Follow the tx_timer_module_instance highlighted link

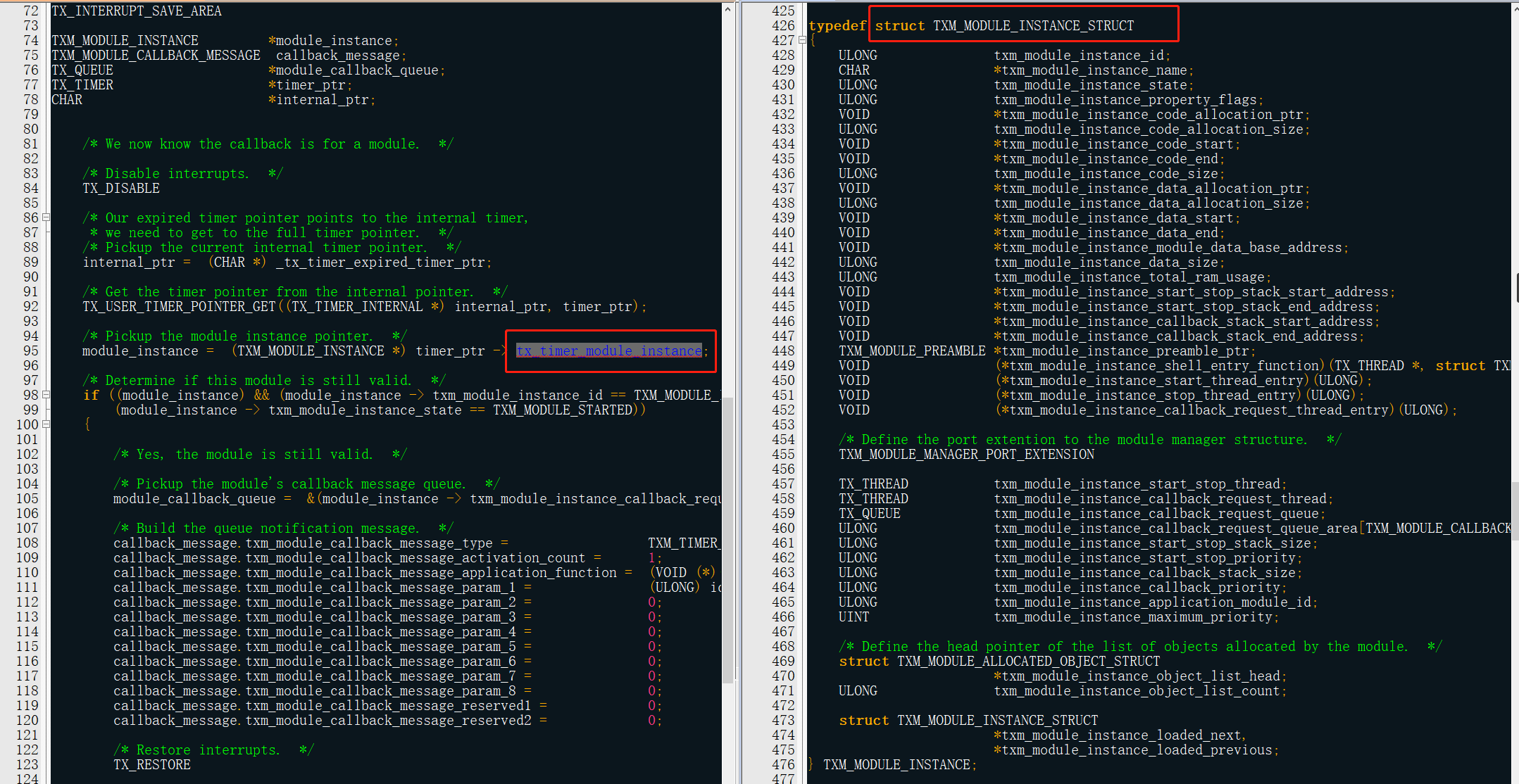coord(609,350)
